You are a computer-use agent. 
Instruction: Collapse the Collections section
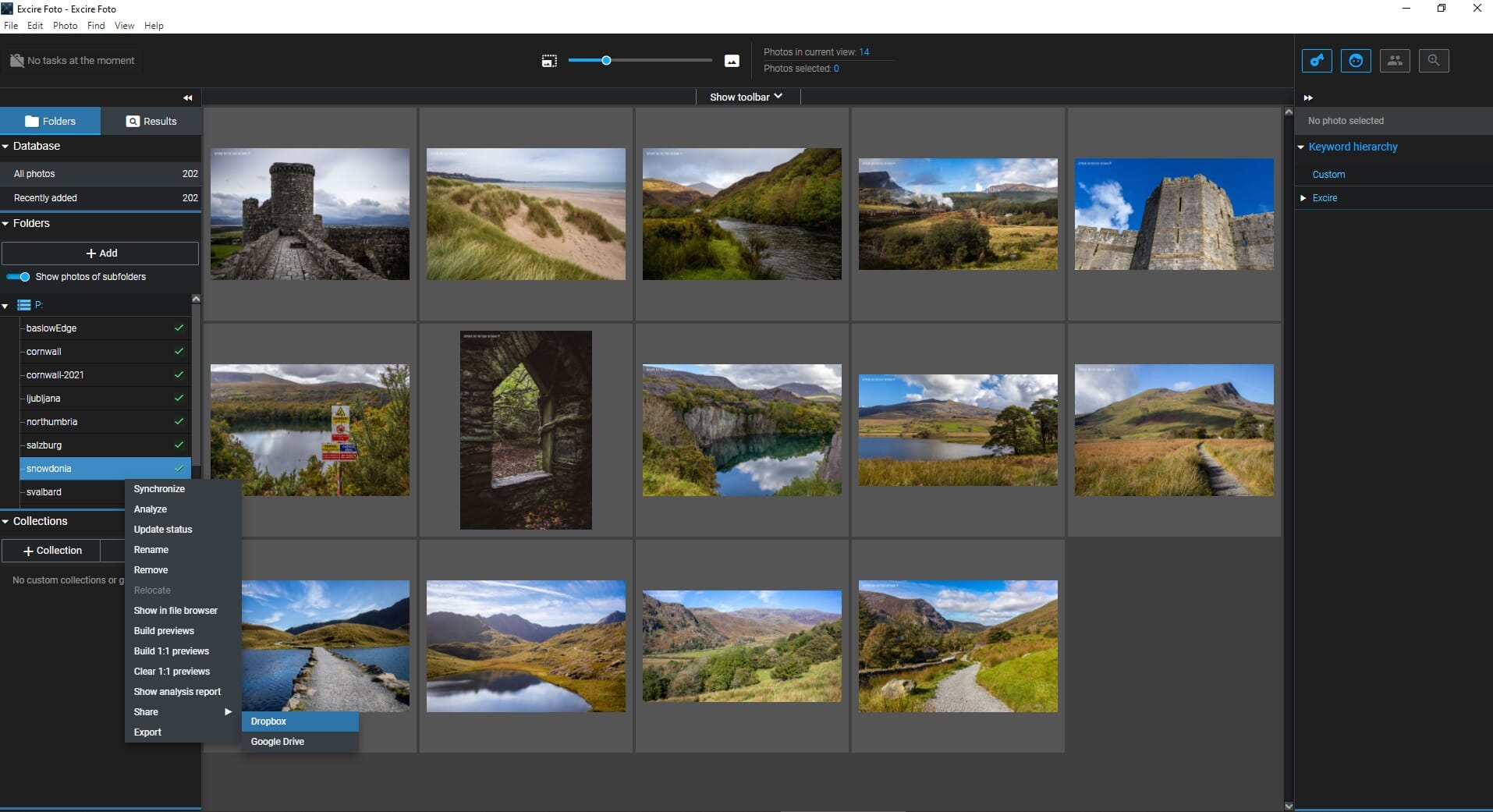(5, 521)
